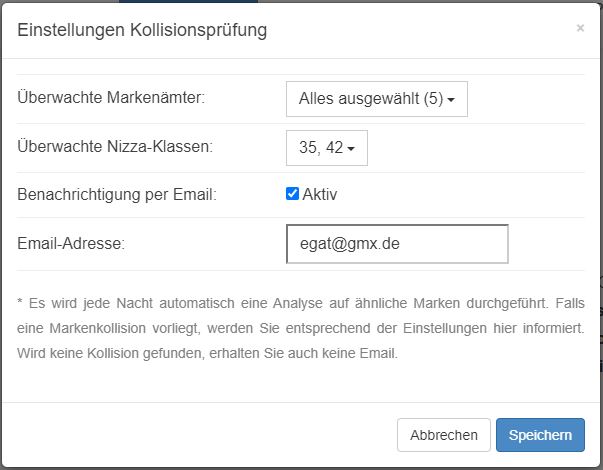Close the Einstellungen Kollisionsprüfung dialog with X

(580, 28)
